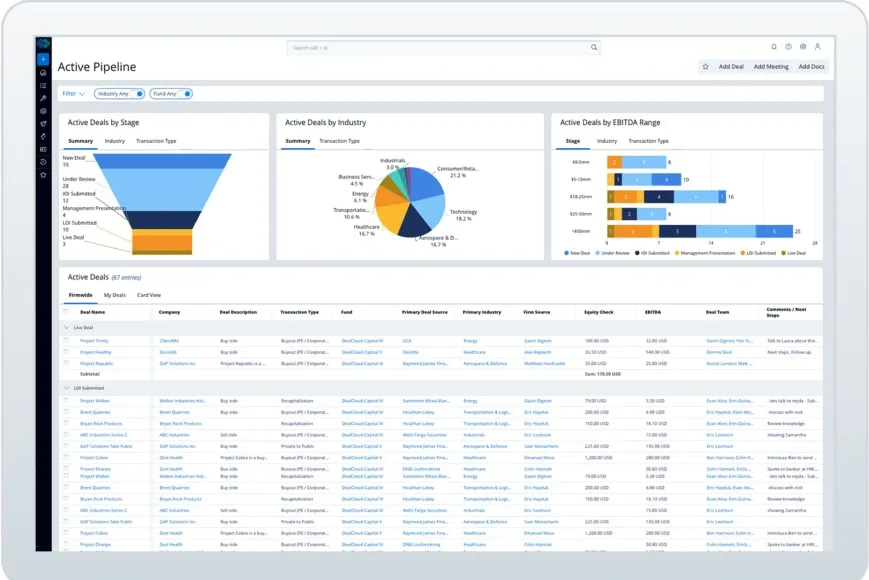Sort by the Deal Name column header
Viewport: 869px width, 580px height.
tap(93, 312)
